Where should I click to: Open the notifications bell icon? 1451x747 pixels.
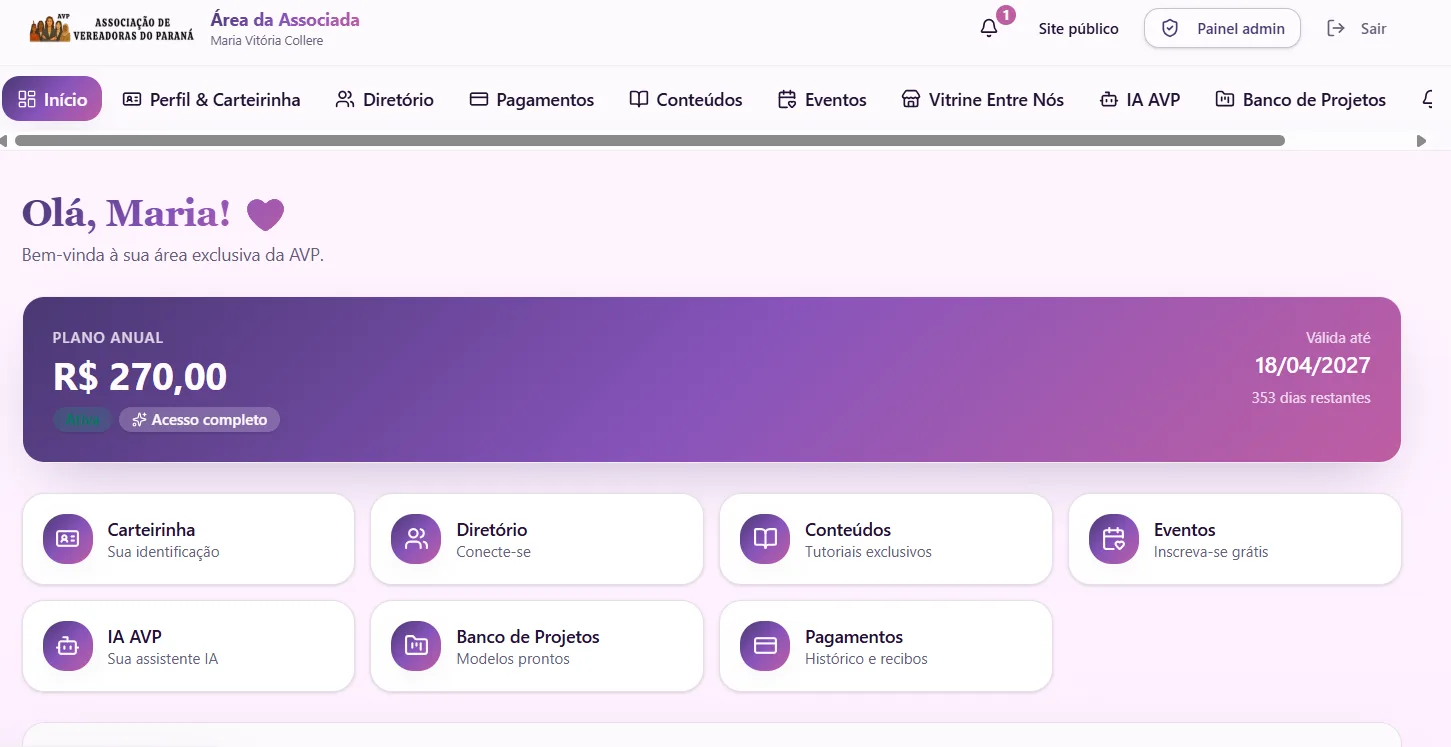pos(989,29)
